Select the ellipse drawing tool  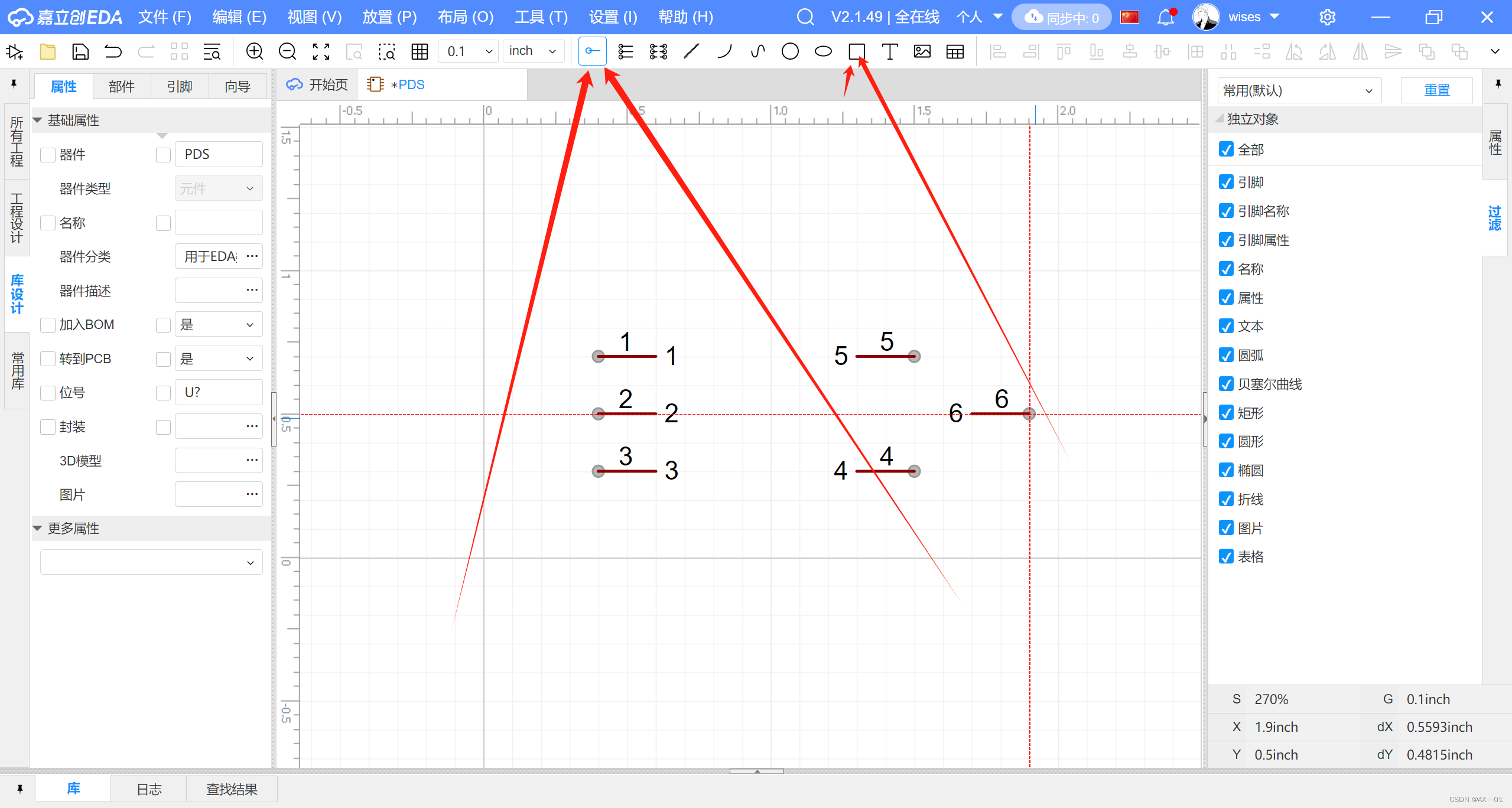(x=823, y=51)
